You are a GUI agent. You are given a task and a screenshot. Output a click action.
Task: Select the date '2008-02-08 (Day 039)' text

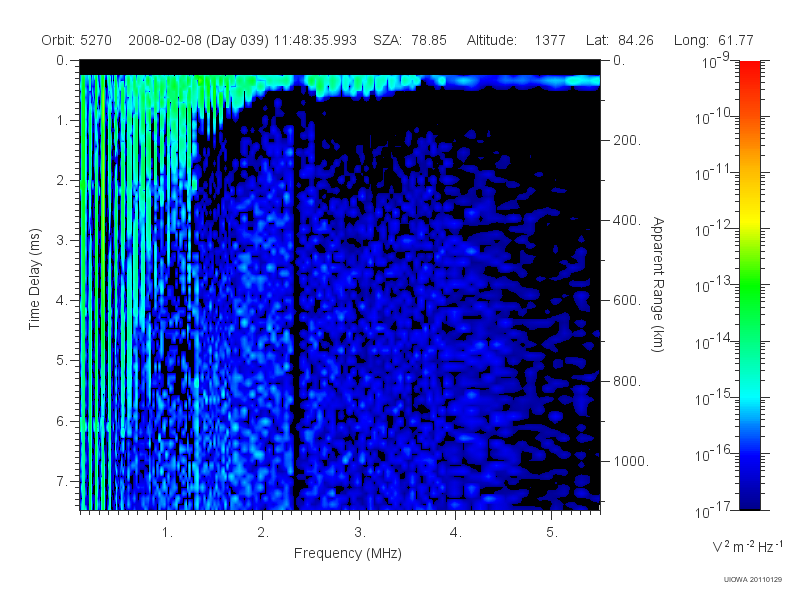[x=198, y=40]
